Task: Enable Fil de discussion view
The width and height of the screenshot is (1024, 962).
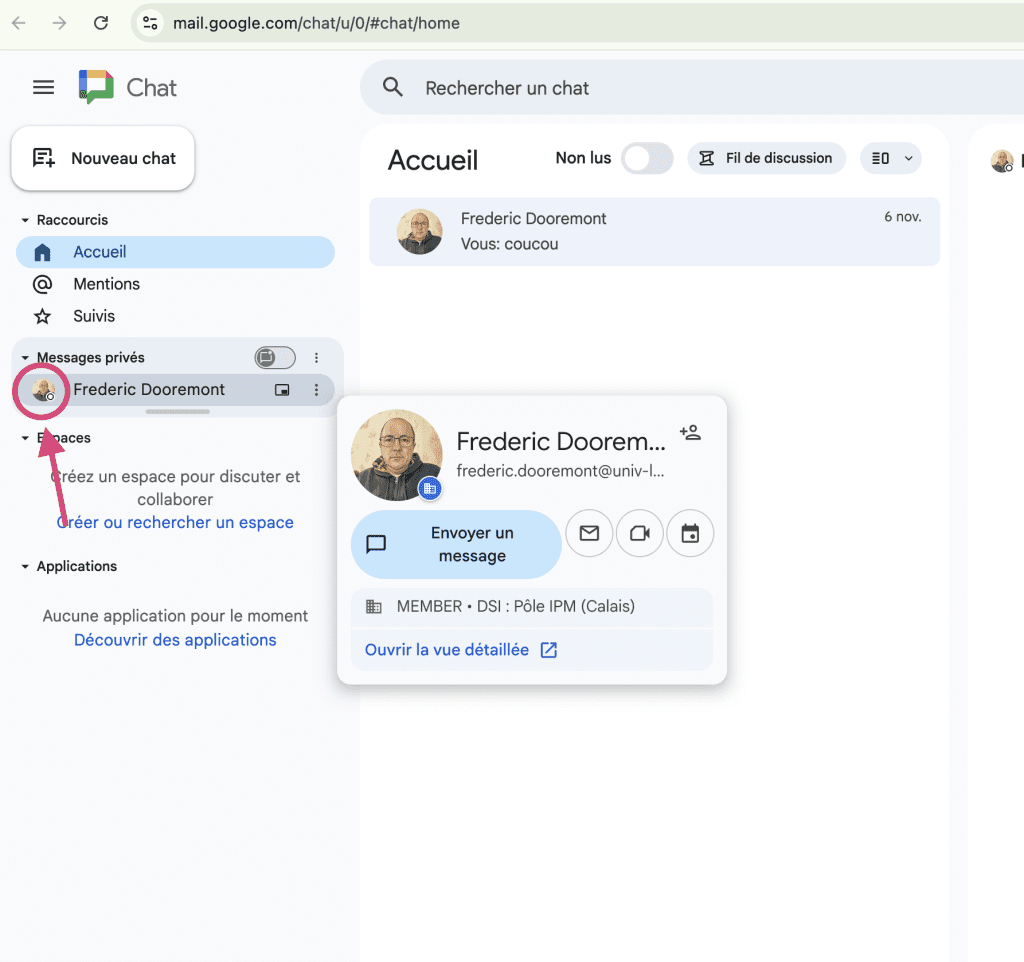Action: [766, 158]
